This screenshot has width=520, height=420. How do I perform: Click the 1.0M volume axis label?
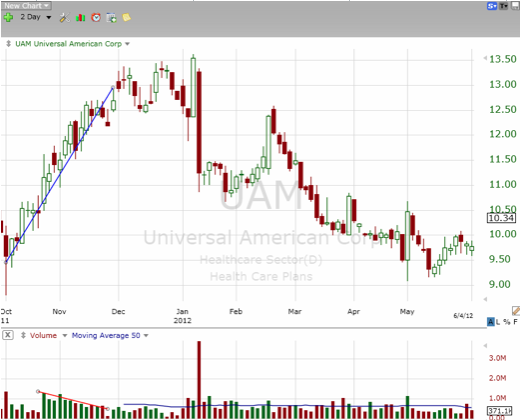tap(497, 398)
